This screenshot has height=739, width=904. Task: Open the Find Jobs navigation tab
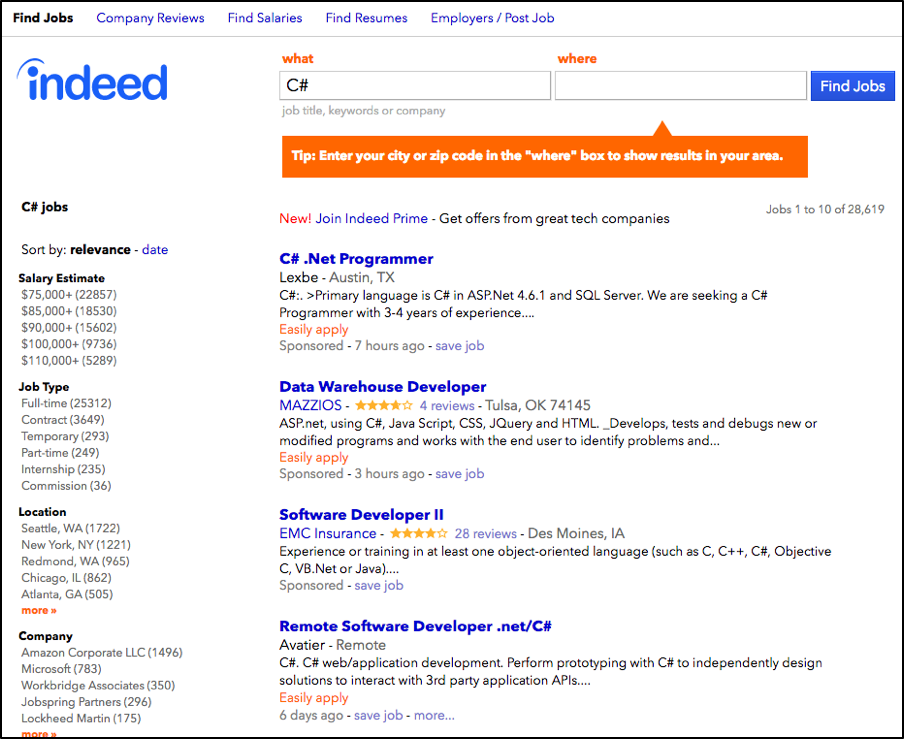[x=43, y=18]
